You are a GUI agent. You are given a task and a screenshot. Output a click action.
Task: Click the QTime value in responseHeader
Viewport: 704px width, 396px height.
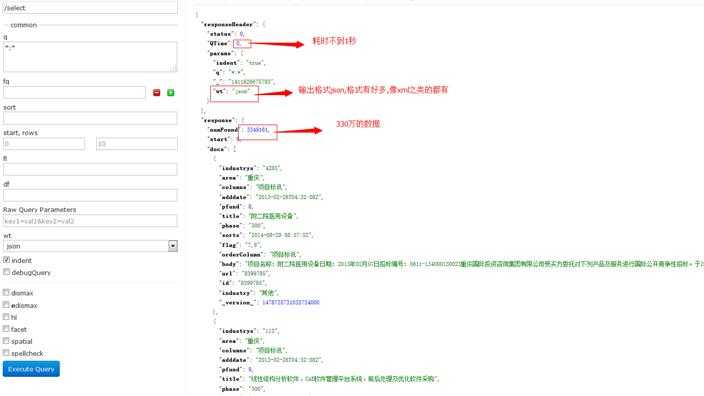(238, 43)
